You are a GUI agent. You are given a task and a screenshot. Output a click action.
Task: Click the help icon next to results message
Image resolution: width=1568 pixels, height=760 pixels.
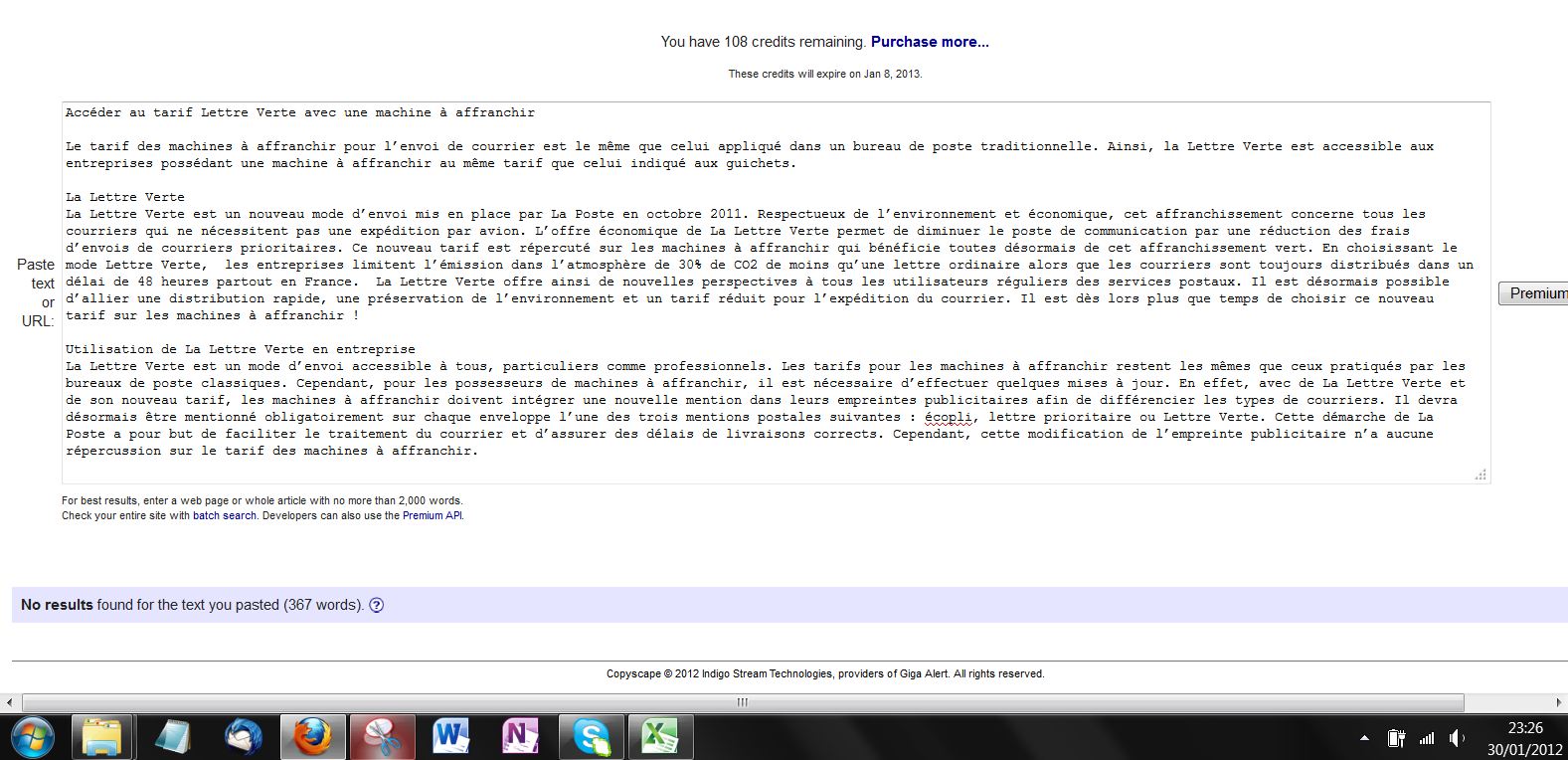[x=376, y=605]
